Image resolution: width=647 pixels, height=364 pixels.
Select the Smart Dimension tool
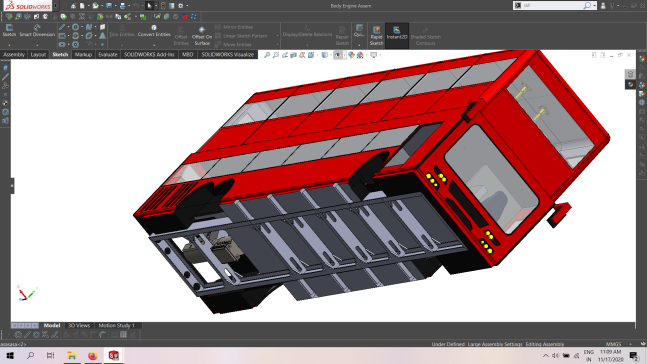(37, 31)
